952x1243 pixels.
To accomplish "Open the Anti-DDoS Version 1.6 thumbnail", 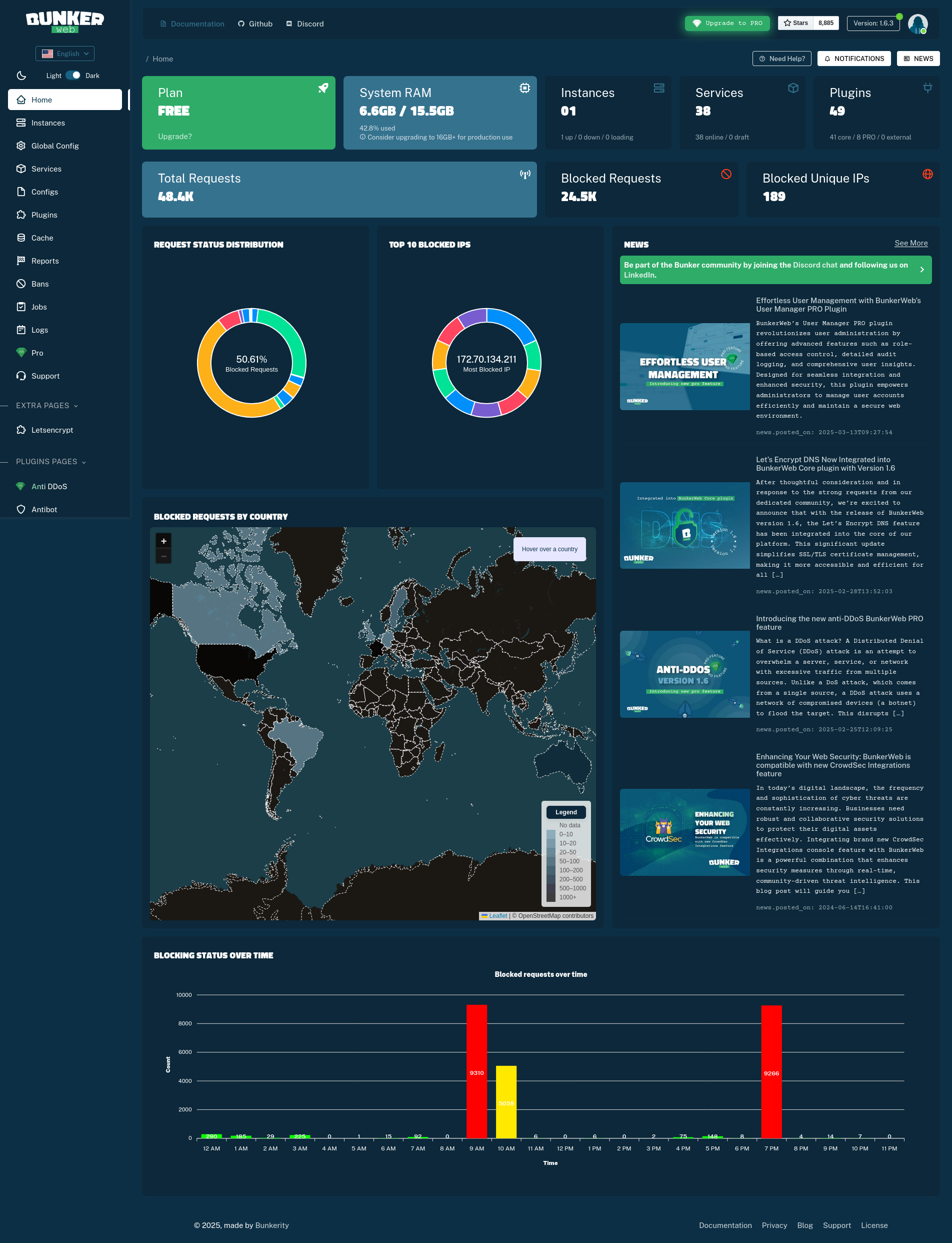I will click(x=684, y=674).
